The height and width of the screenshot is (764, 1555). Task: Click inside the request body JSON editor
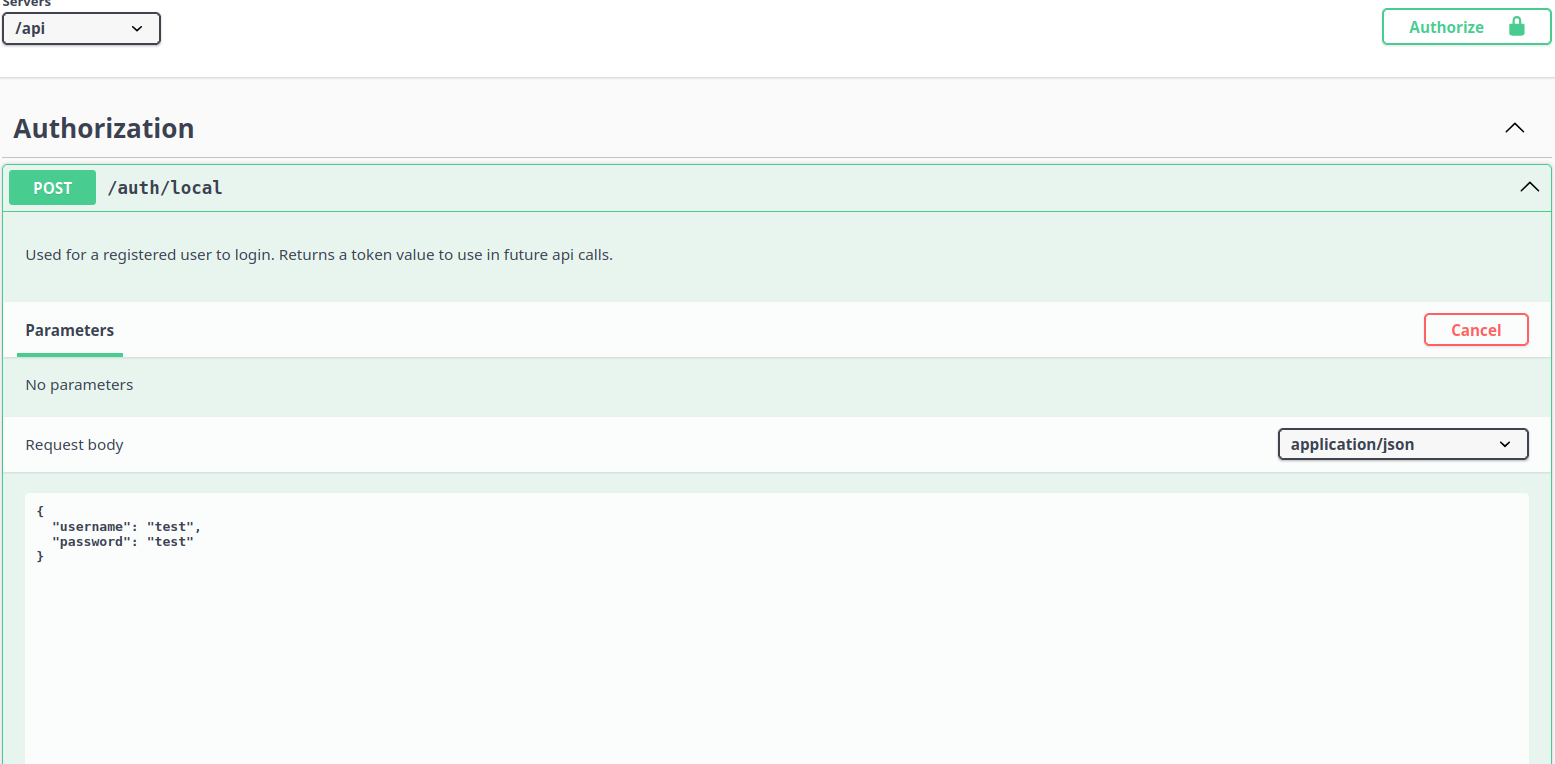(x=776, y=650)
